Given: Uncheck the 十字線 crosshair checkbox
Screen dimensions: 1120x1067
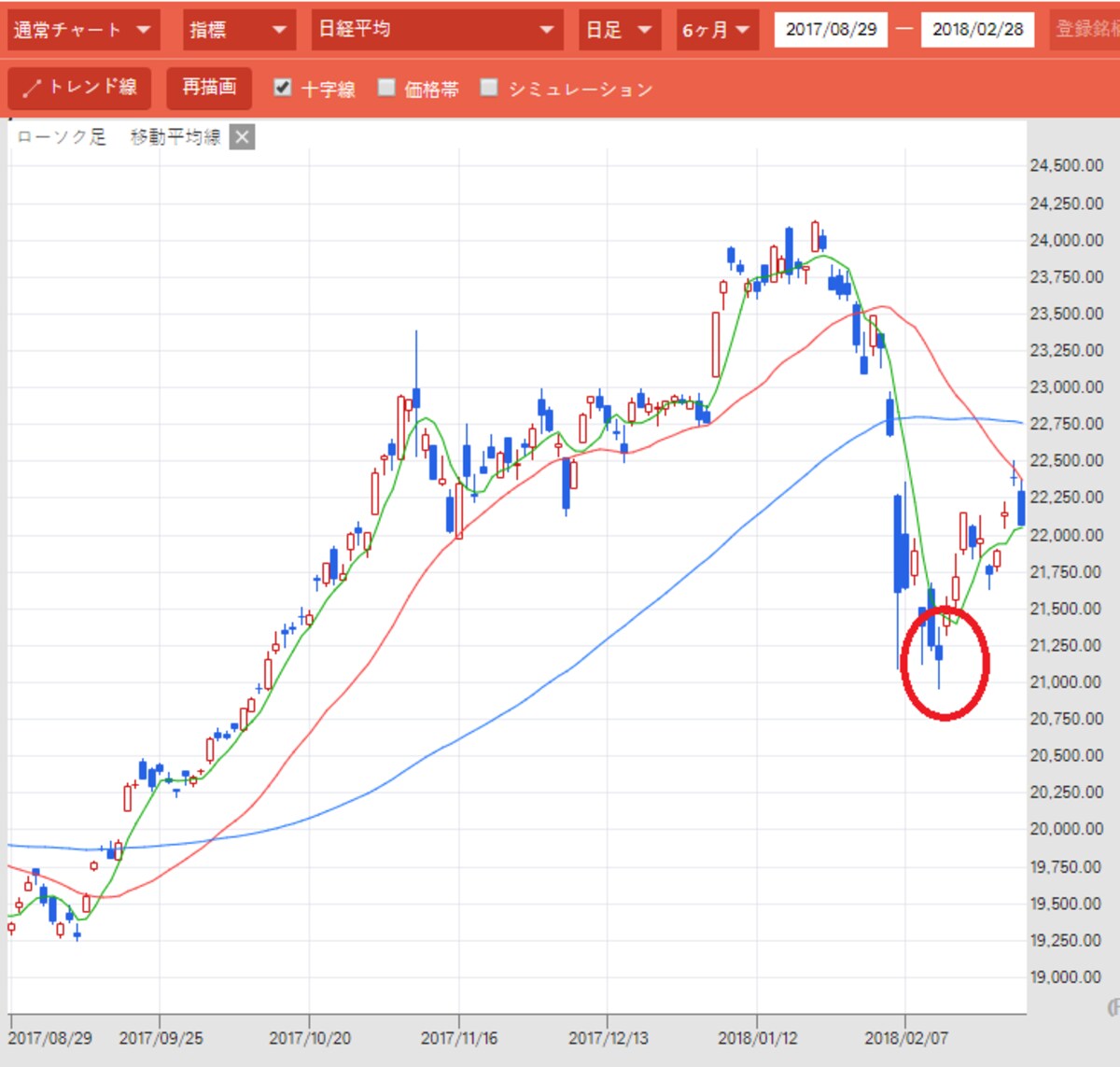Looking at the screenshot, I should coord(283,87).
